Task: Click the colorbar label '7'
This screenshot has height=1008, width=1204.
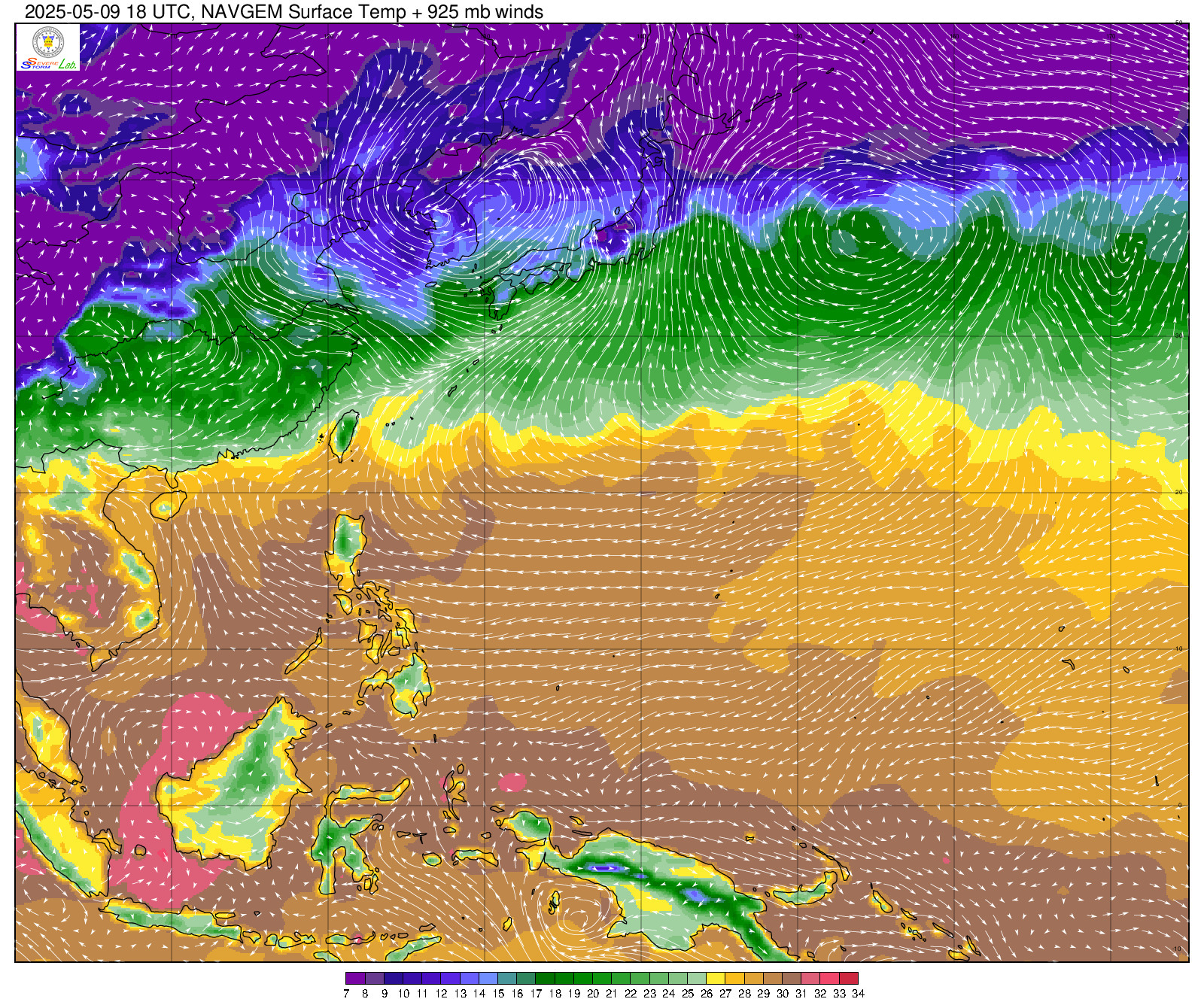Action: coord(346,994)
